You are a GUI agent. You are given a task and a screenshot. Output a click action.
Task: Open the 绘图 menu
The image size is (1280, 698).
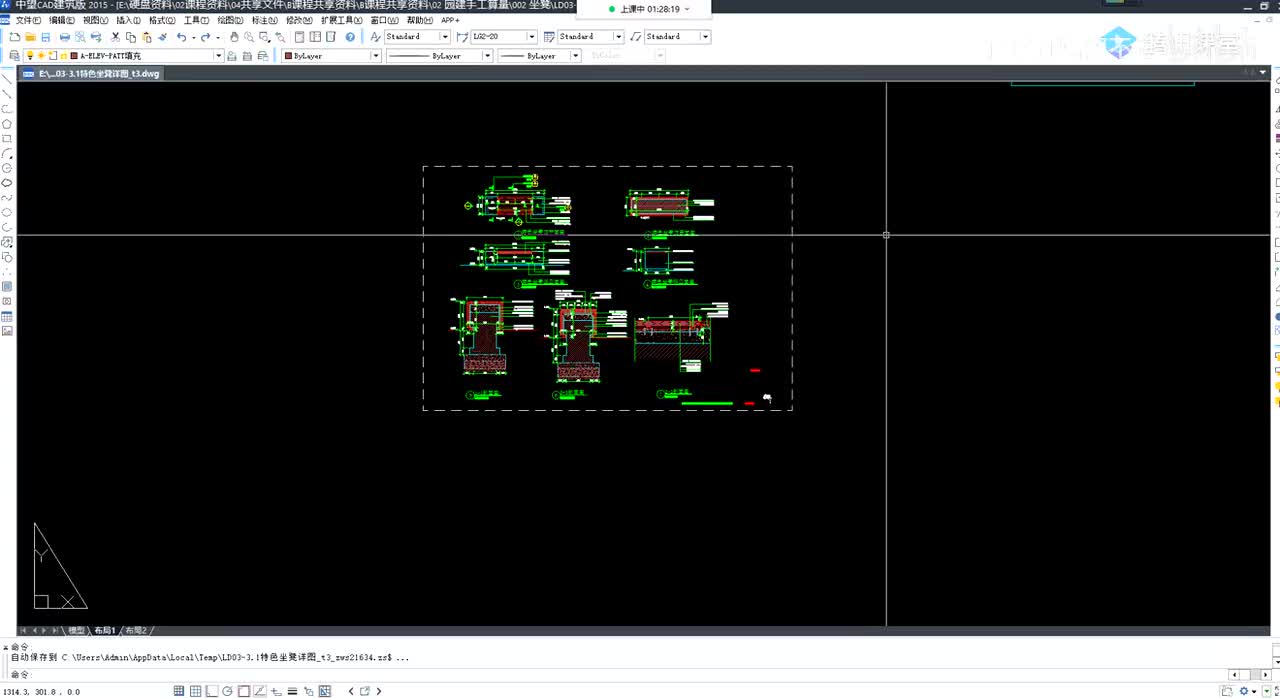[x=230, y=20]
